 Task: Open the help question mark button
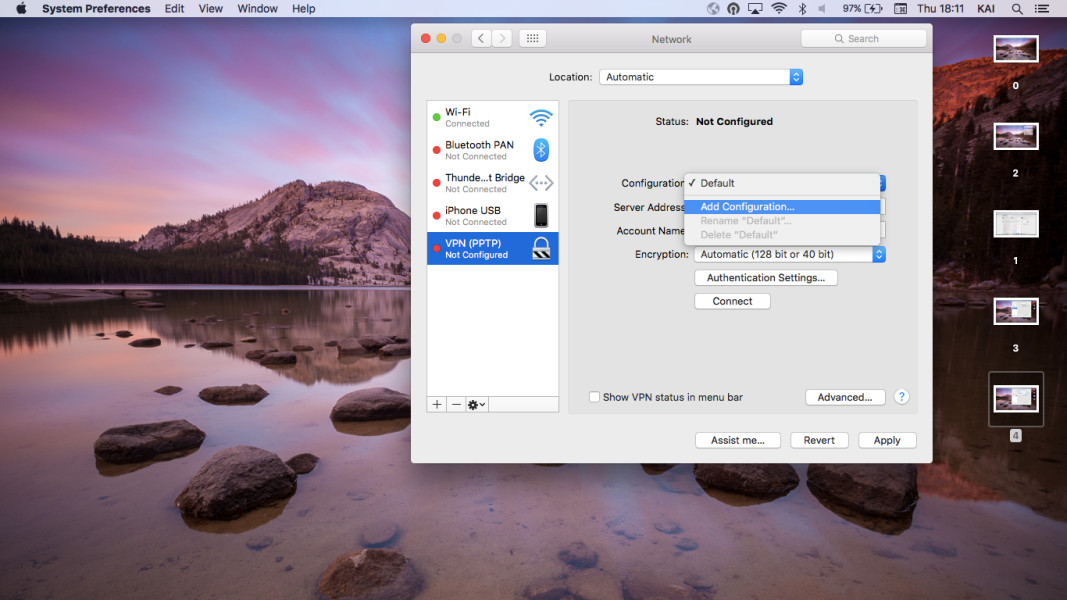coord(901,397)
